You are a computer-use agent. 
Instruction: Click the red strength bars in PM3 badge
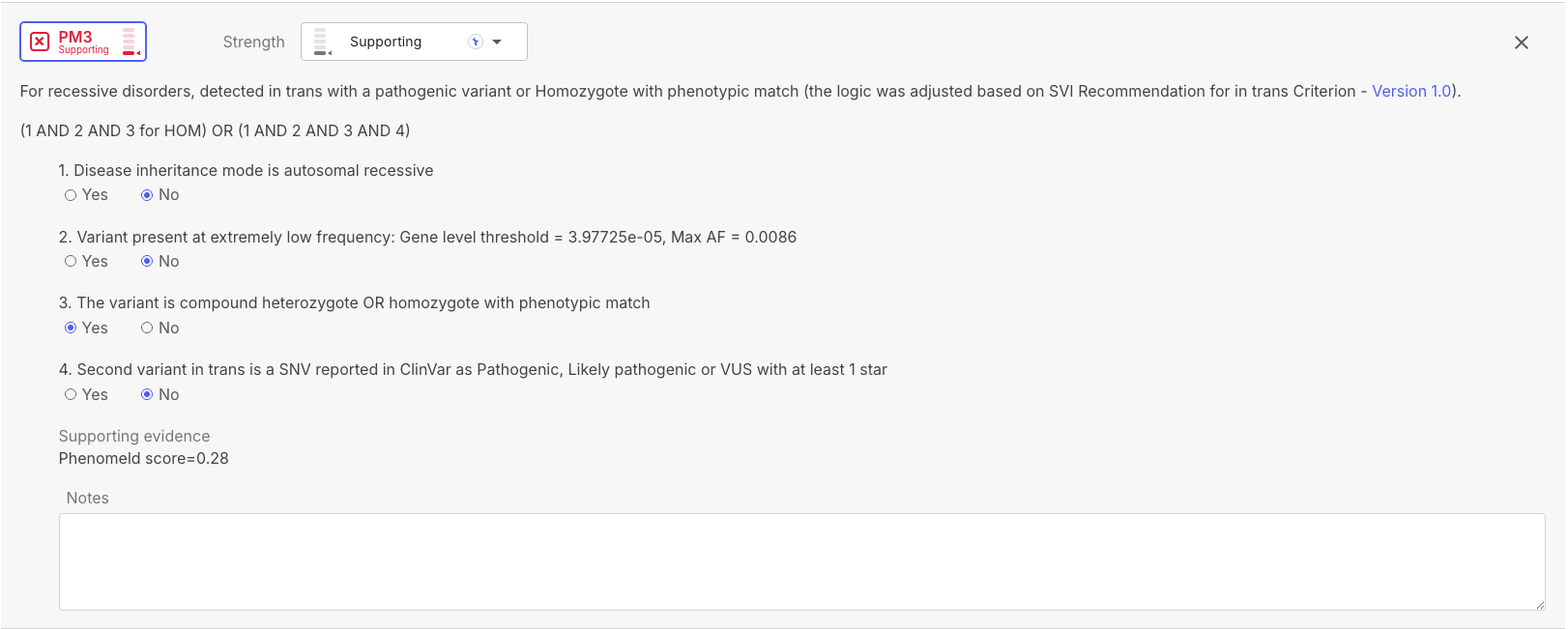[x=131, y=42]
